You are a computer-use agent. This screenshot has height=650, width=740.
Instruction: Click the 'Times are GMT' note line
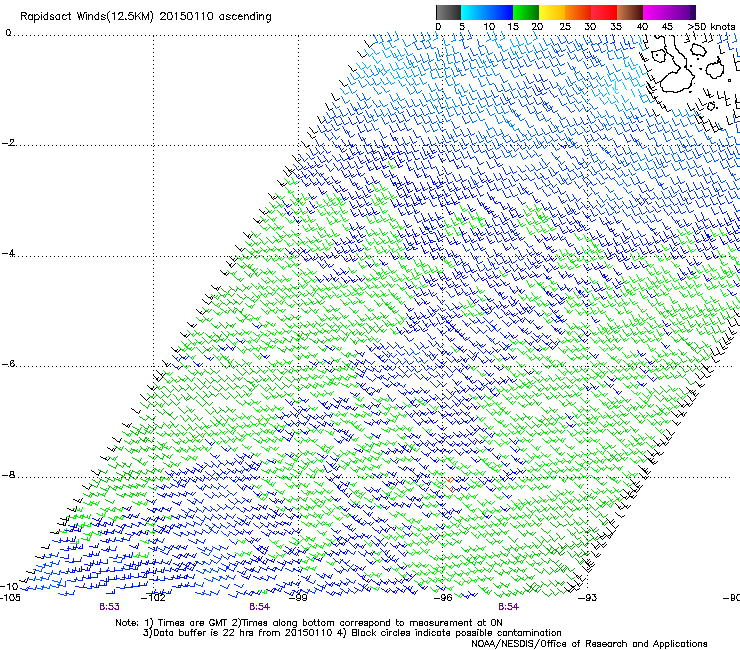pos(309,623)
